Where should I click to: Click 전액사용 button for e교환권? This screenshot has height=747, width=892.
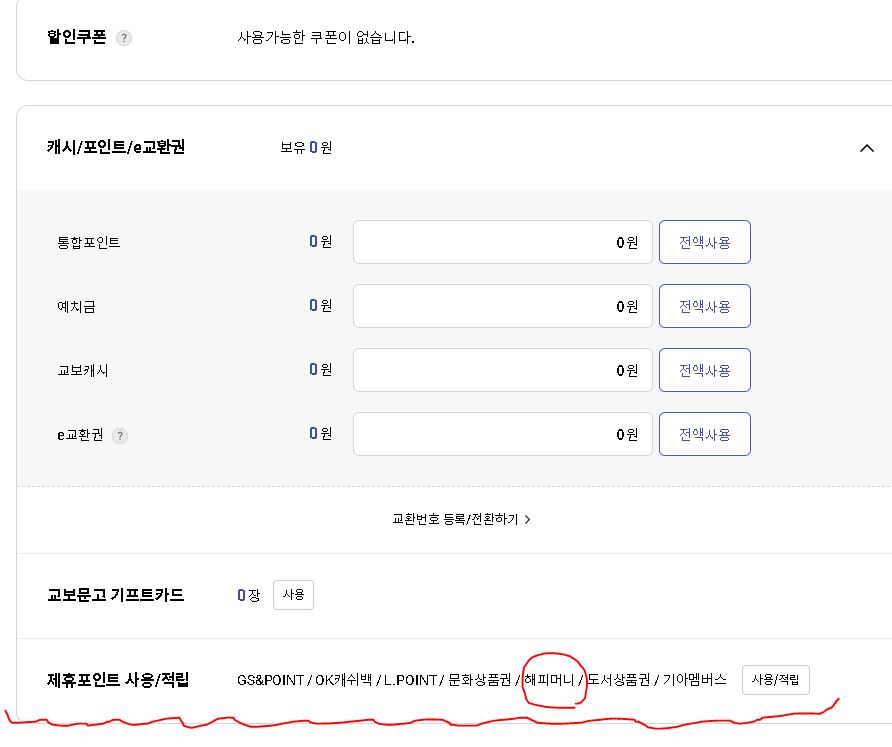click(x=704, y=434)
